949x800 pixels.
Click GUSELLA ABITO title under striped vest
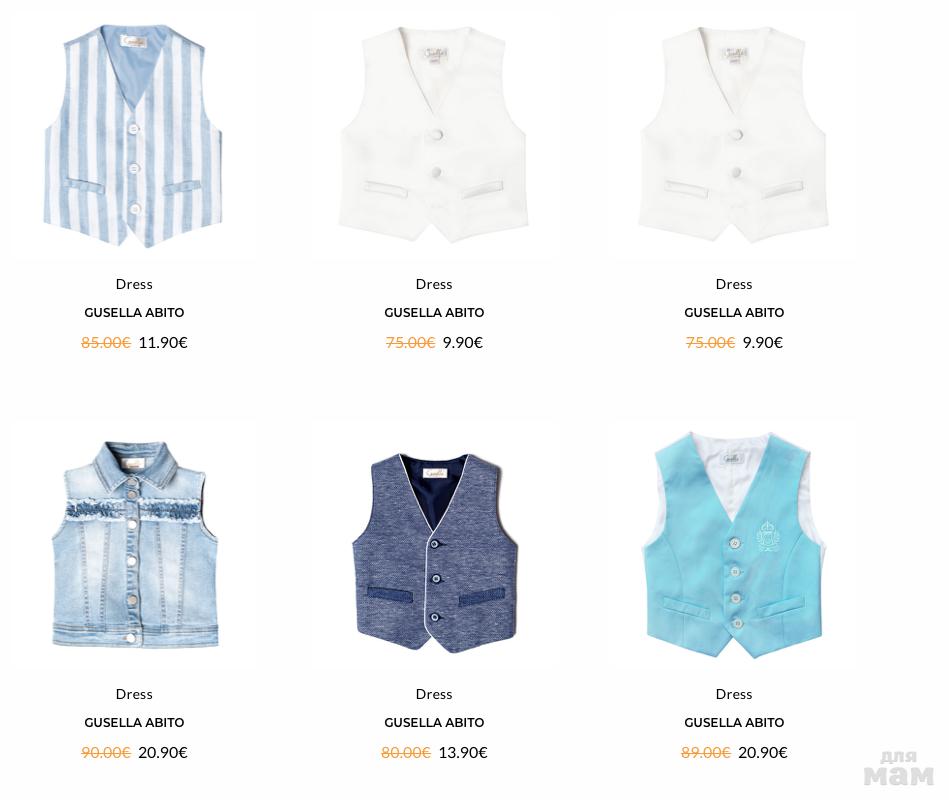(x=134, y=313)
